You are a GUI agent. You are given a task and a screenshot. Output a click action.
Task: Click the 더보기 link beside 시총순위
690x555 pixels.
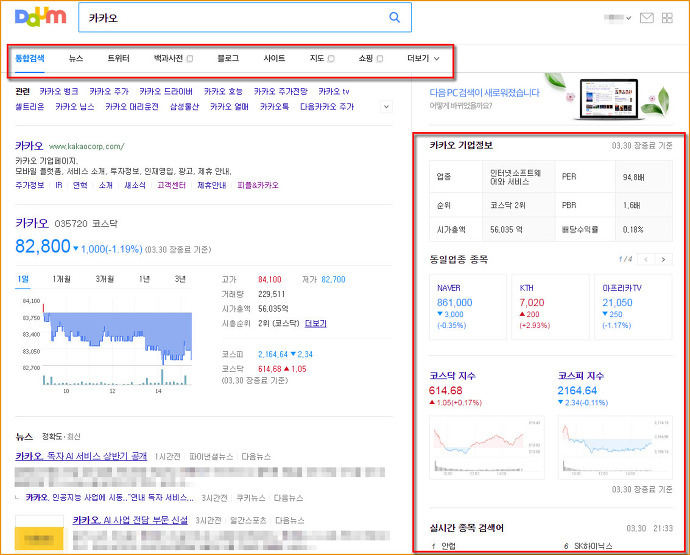[316, 323]
